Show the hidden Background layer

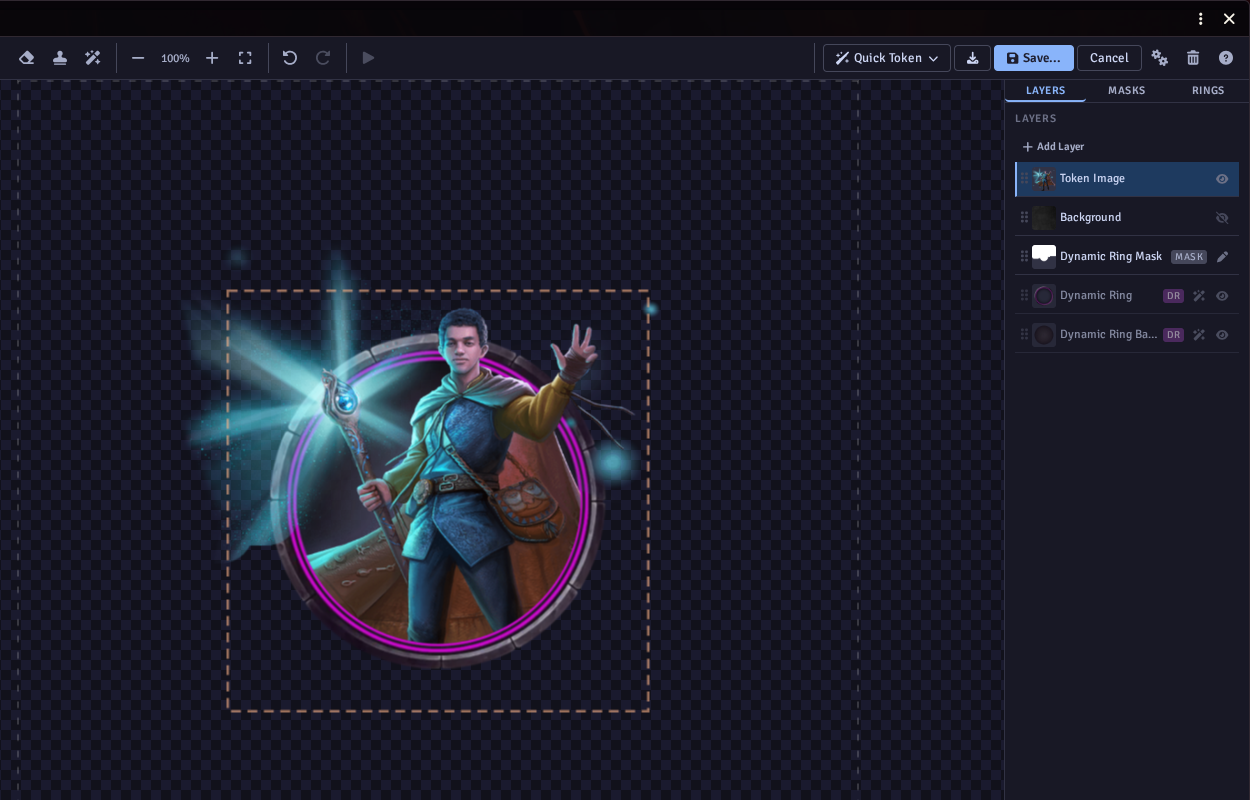tap(1222, 217)
